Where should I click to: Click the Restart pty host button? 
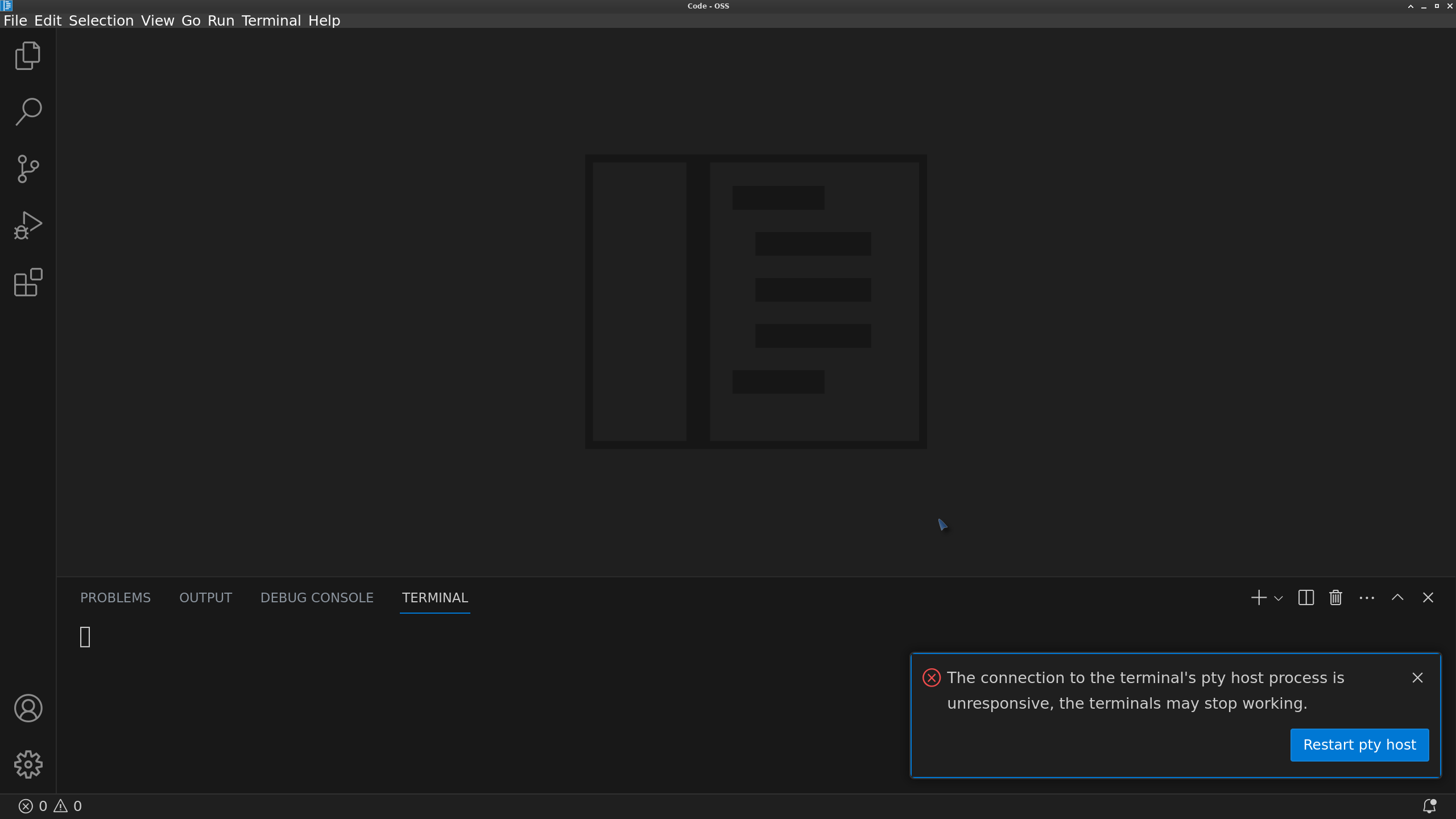(1359, 744)
